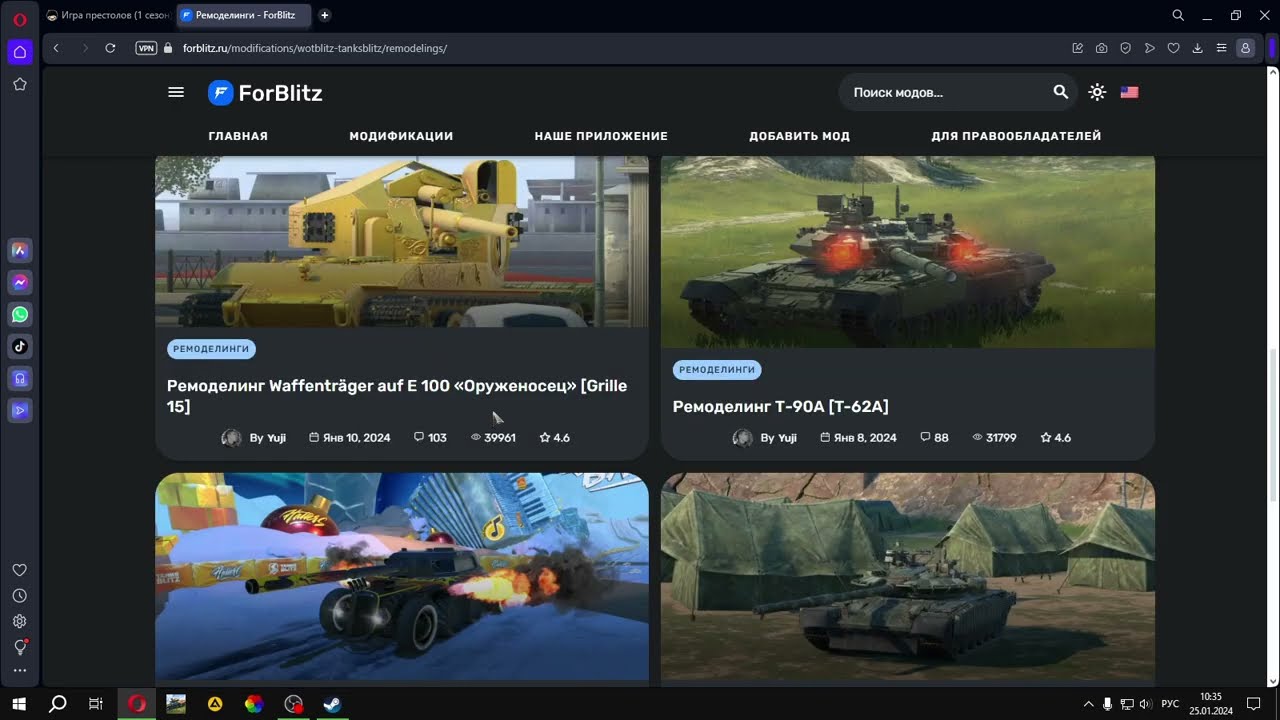Open ДЛЯ ПРАВООБЛАДАТЕЛЕЙ menu item
Image resolution: width=1280 pixels, height=720 pixels.
(1016, 136)
